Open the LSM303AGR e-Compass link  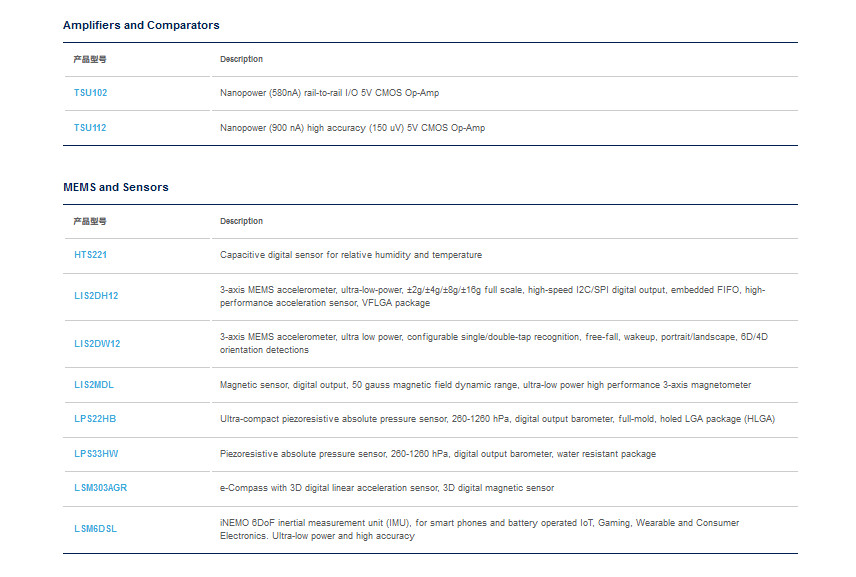point(100,487)
